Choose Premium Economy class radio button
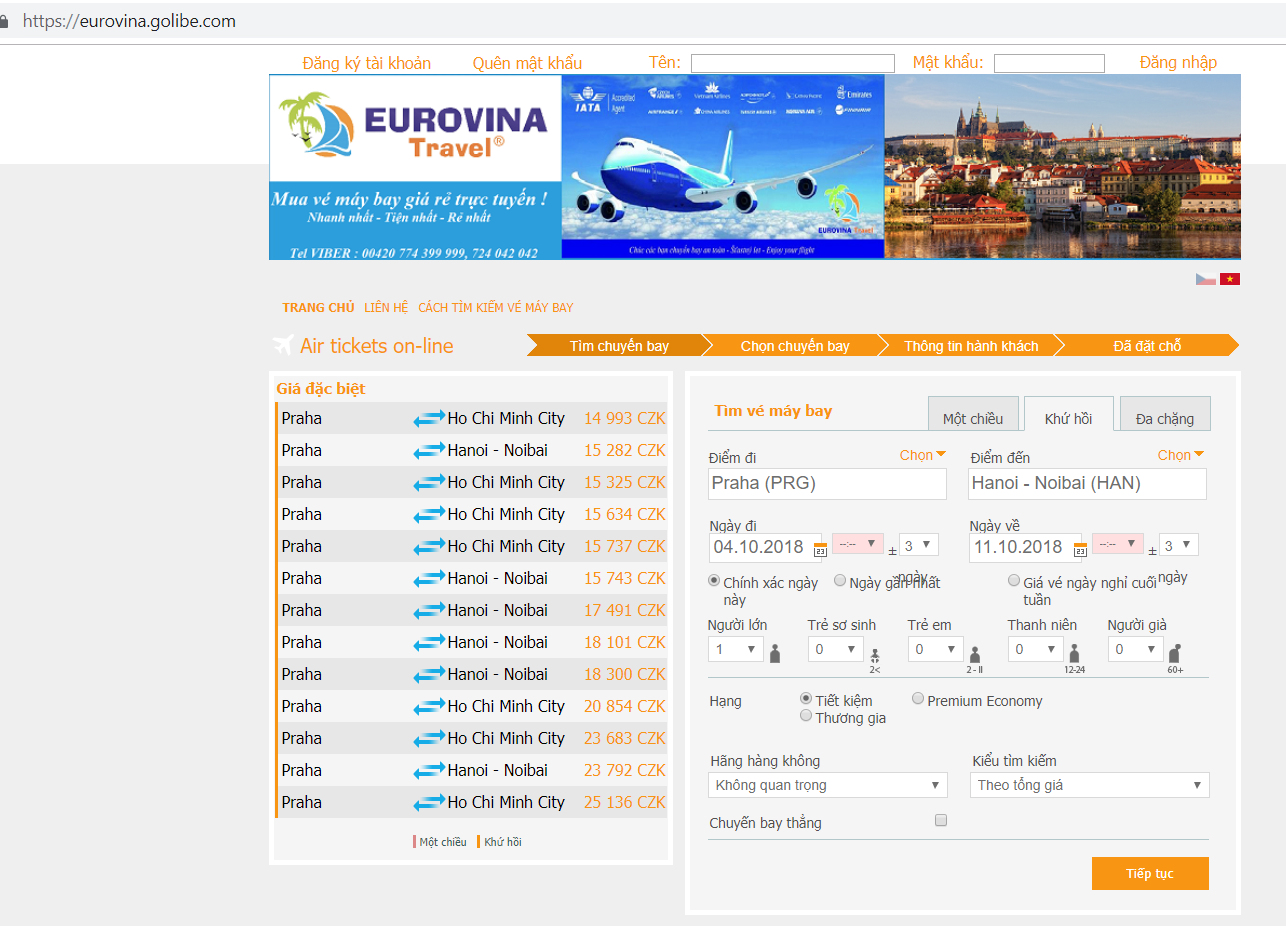The height and width of the screenshot is (926, 1286). coord(918,698)
